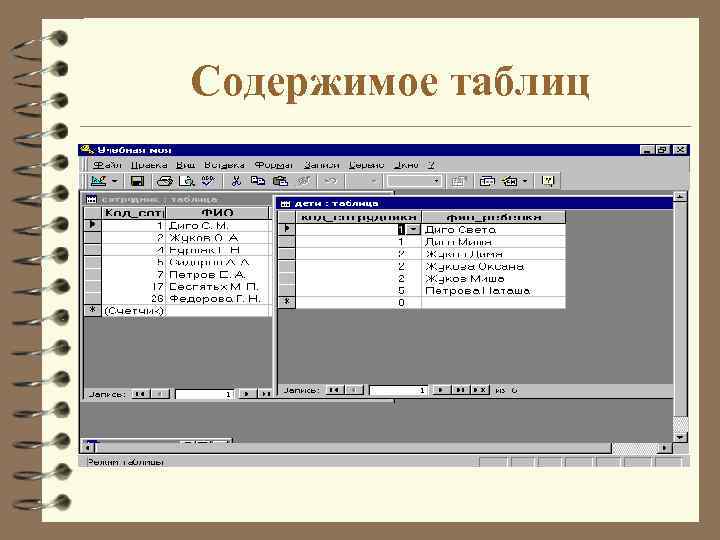Viewport: 720px width, 540px height.
Task: Go to previous record in сотрудник table
Action: click(x=160, y=394)
